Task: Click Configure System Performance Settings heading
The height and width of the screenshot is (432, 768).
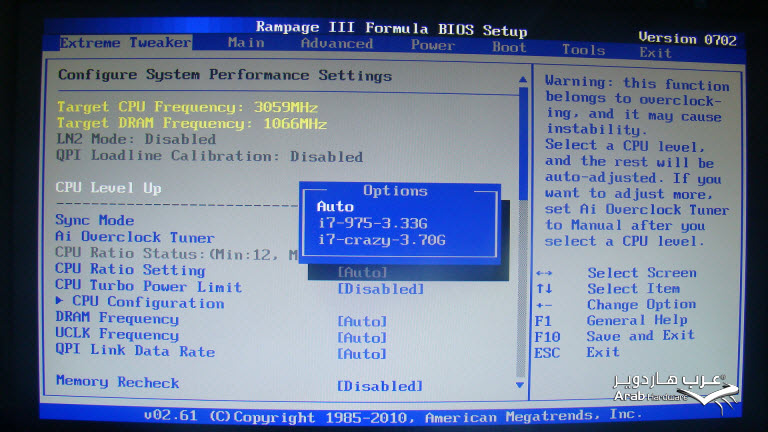Action: pos(225,75)
